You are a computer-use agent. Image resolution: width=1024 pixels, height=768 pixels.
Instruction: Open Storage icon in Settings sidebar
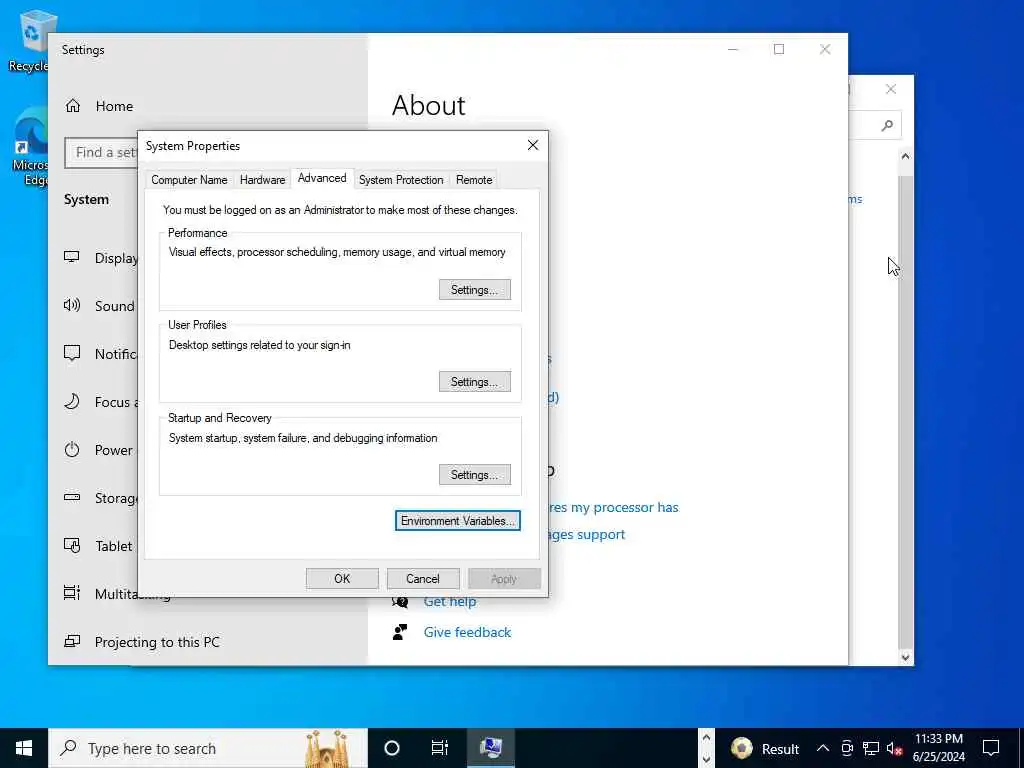click(x=72, y=498)
